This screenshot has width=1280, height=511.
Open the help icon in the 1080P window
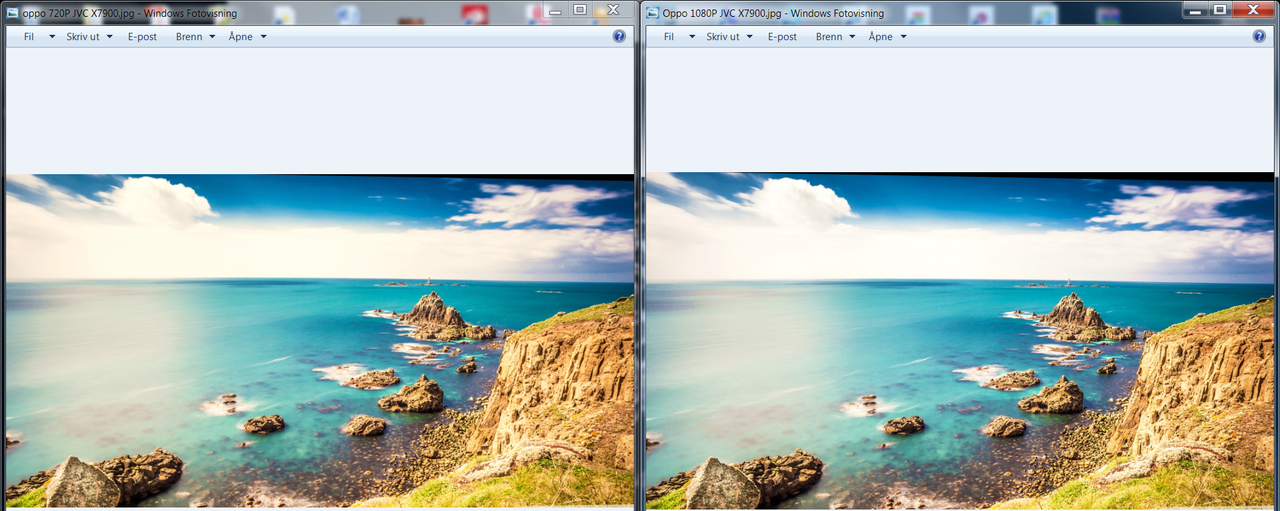point(1259,36)
